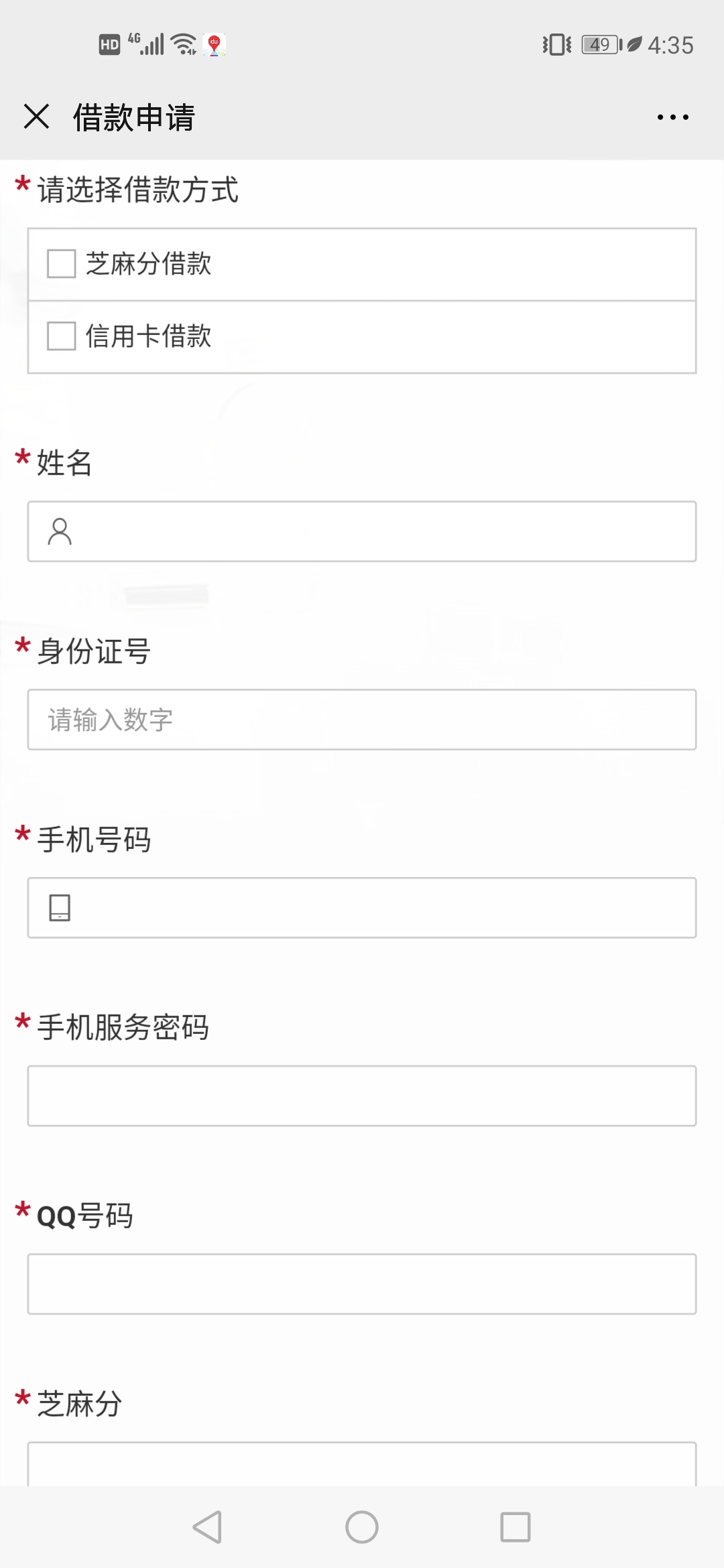724x1568 pixels.
Task: Open the three-dot more options menu
Action: point(672,117)
